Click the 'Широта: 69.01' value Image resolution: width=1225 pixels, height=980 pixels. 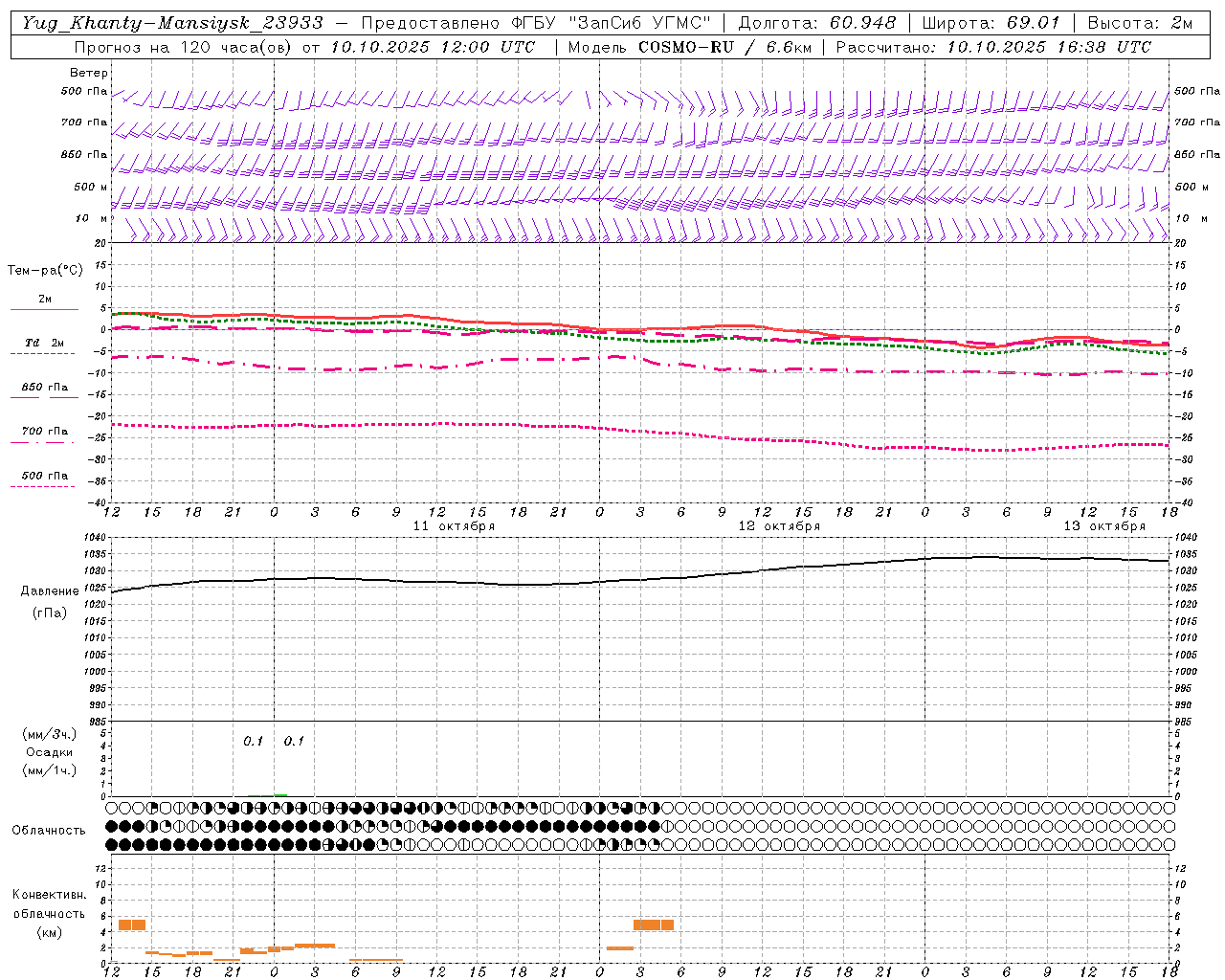click(991, 23)
